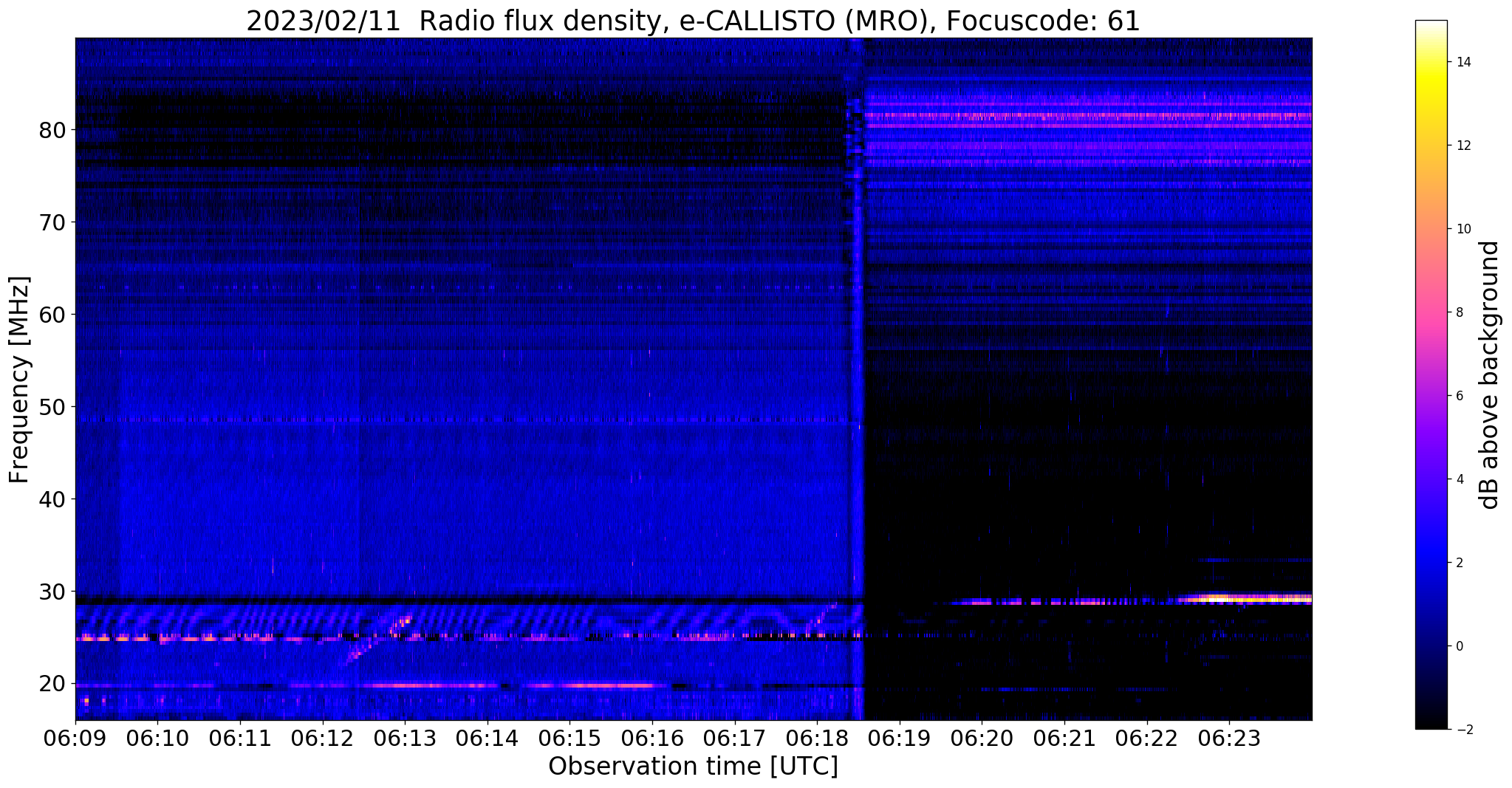Click the bright yellow 29 MHz emission near 06:23
This screenshot has width=1512, height=788.
coord(1245,599)
